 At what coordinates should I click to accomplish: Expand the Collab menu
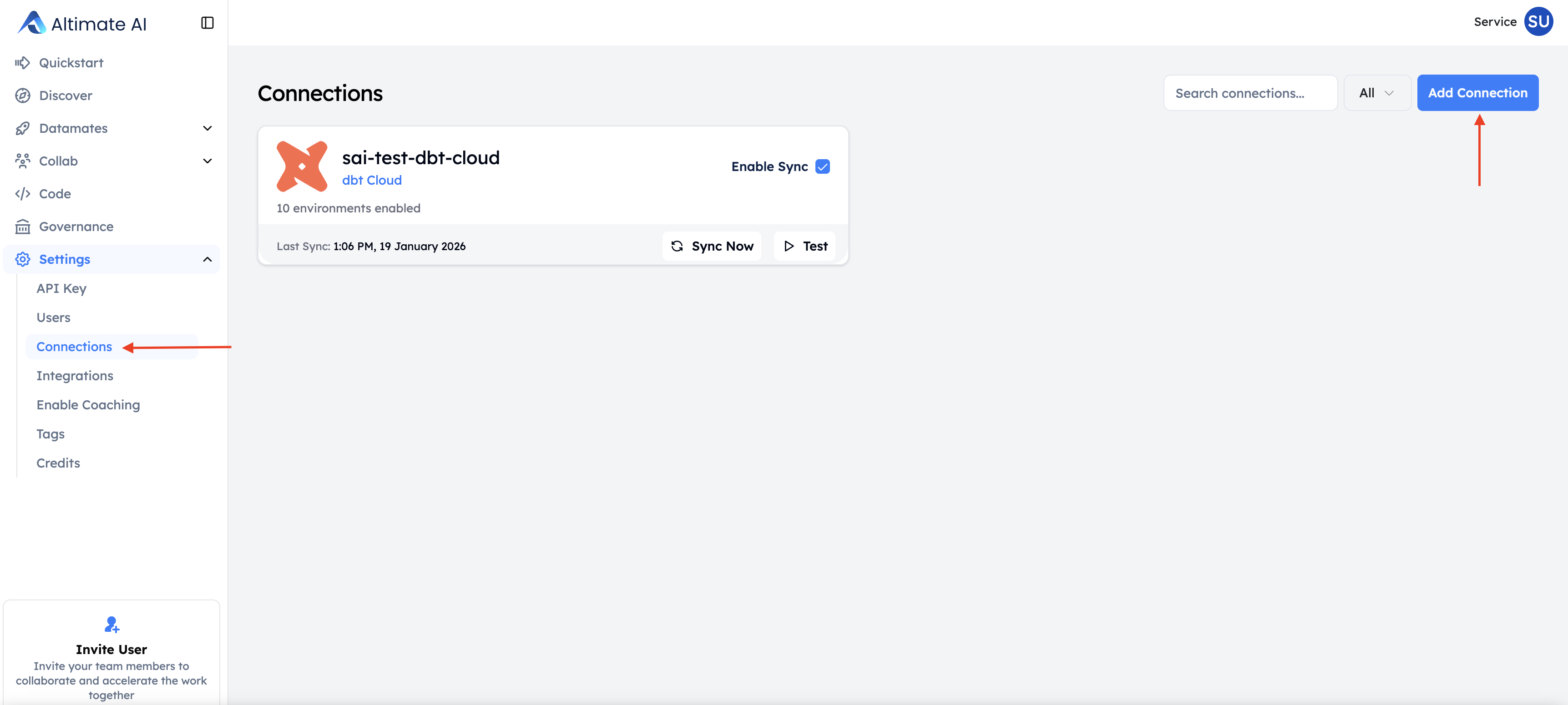tap(207, 161)
